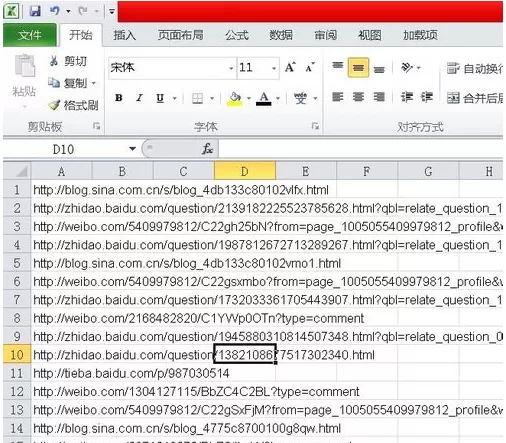Toggle underline formatting

(x=160, y=98)
